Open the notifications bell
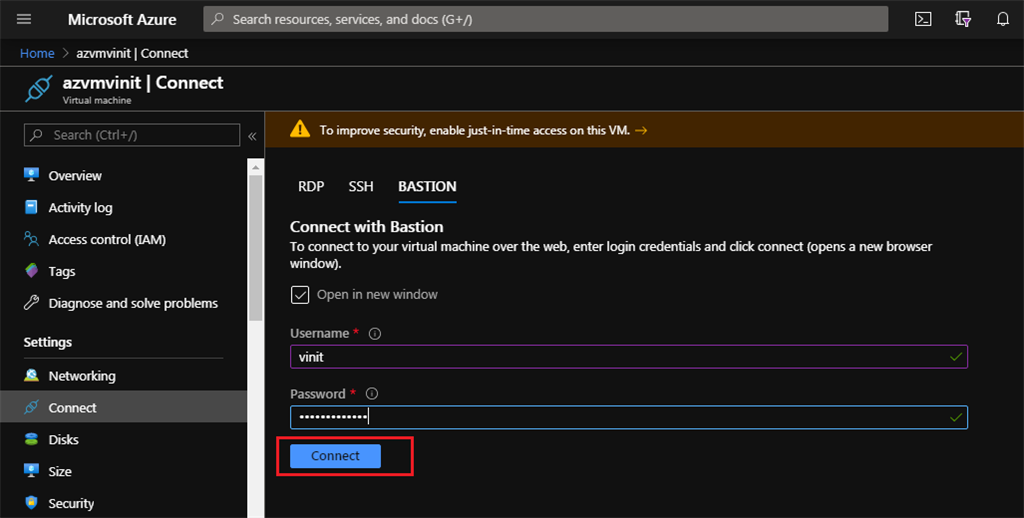This screenshot has height=518, width=1024. [x=1002, y=19]
